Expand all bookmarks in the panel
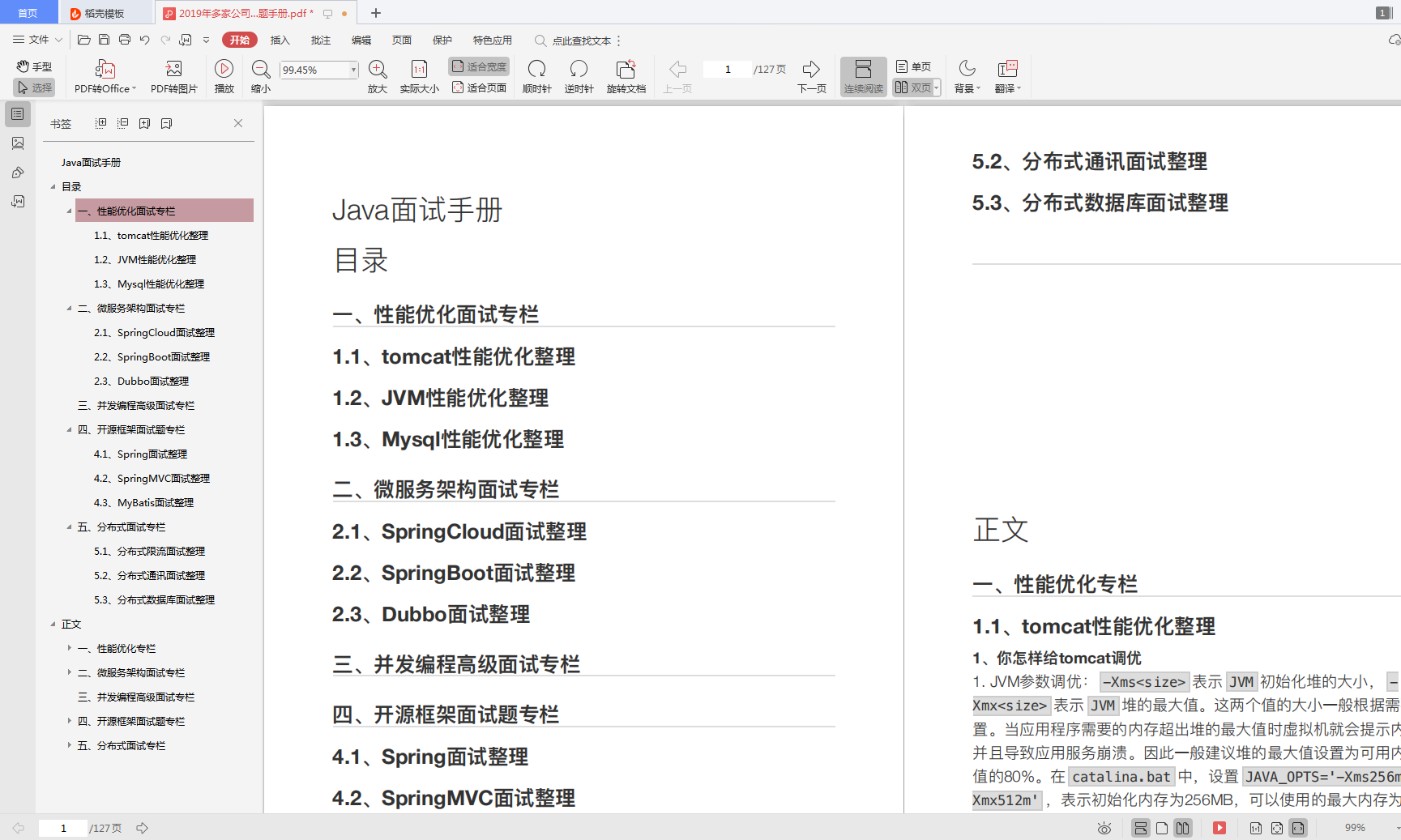 click(101, 123)
